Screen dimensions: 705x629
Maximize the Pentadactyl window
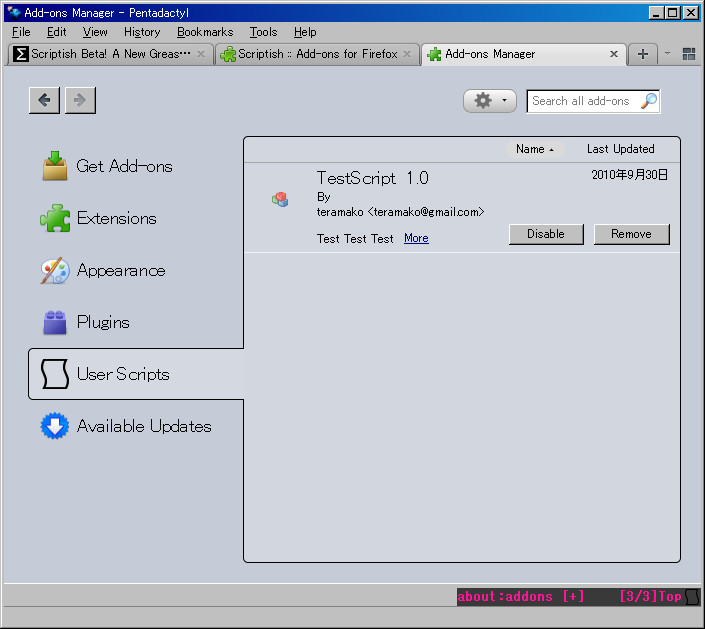[673, 13]
